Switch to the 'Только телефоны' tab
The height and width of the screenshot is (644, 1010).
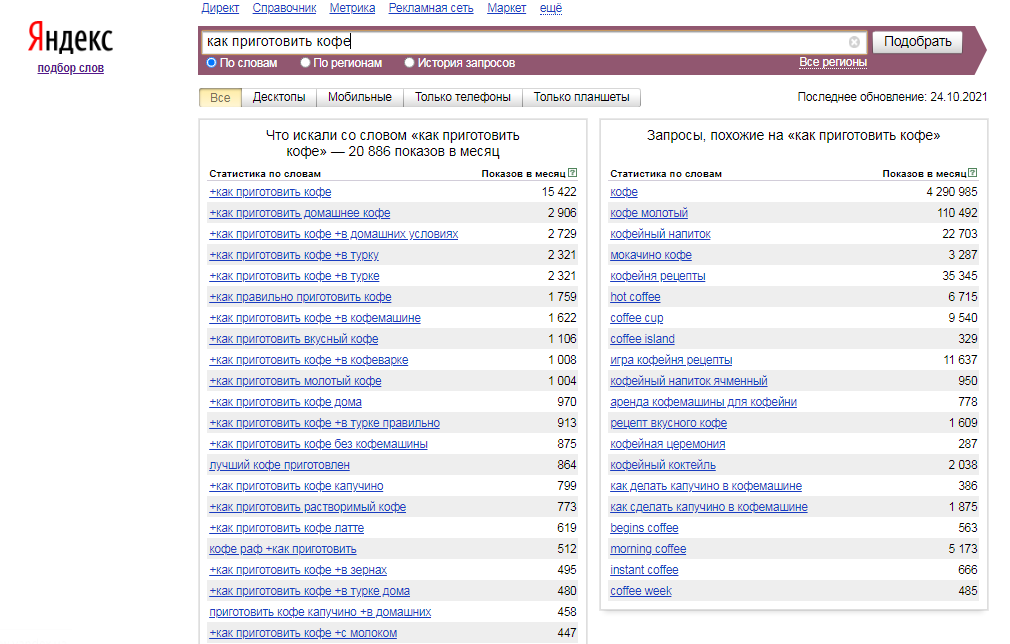click(x=462, y=97)
